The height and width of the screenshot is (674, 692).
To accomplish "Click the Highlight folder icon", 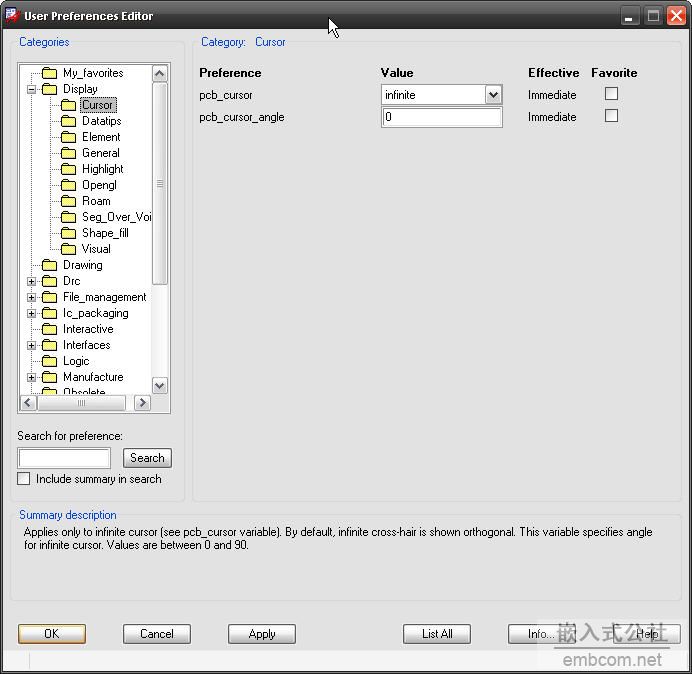I will pyautogui.click(x=68, y=169).
